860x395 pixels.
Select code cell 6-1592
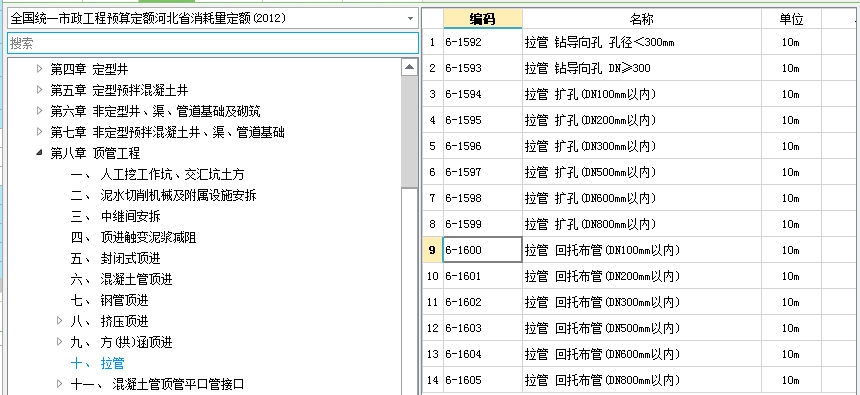point(483,42)
